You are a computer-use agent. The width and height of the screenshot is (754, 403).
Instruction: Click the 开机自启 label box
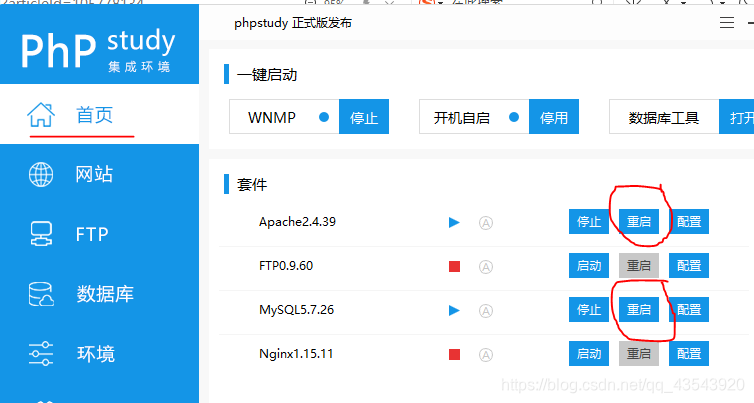(x=474, y=116)
